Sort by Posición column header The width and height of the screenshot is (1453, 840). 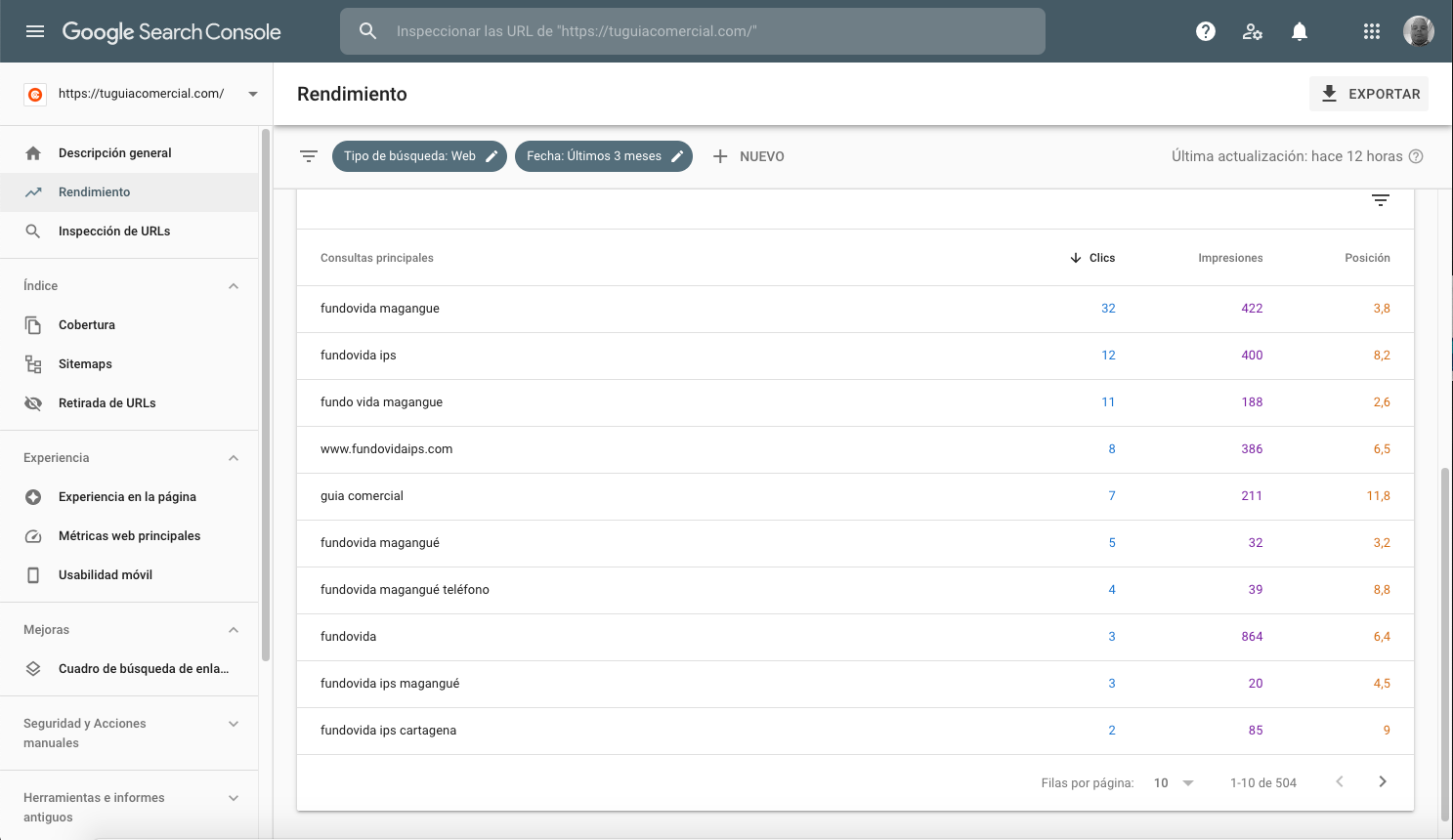click(x=1367, y=258)
